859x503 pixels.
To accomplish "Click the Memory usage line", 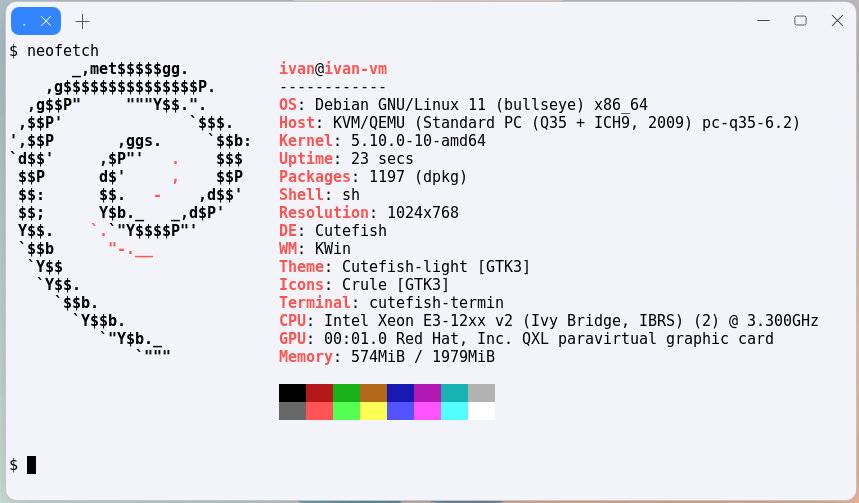I will coord(386,357).
